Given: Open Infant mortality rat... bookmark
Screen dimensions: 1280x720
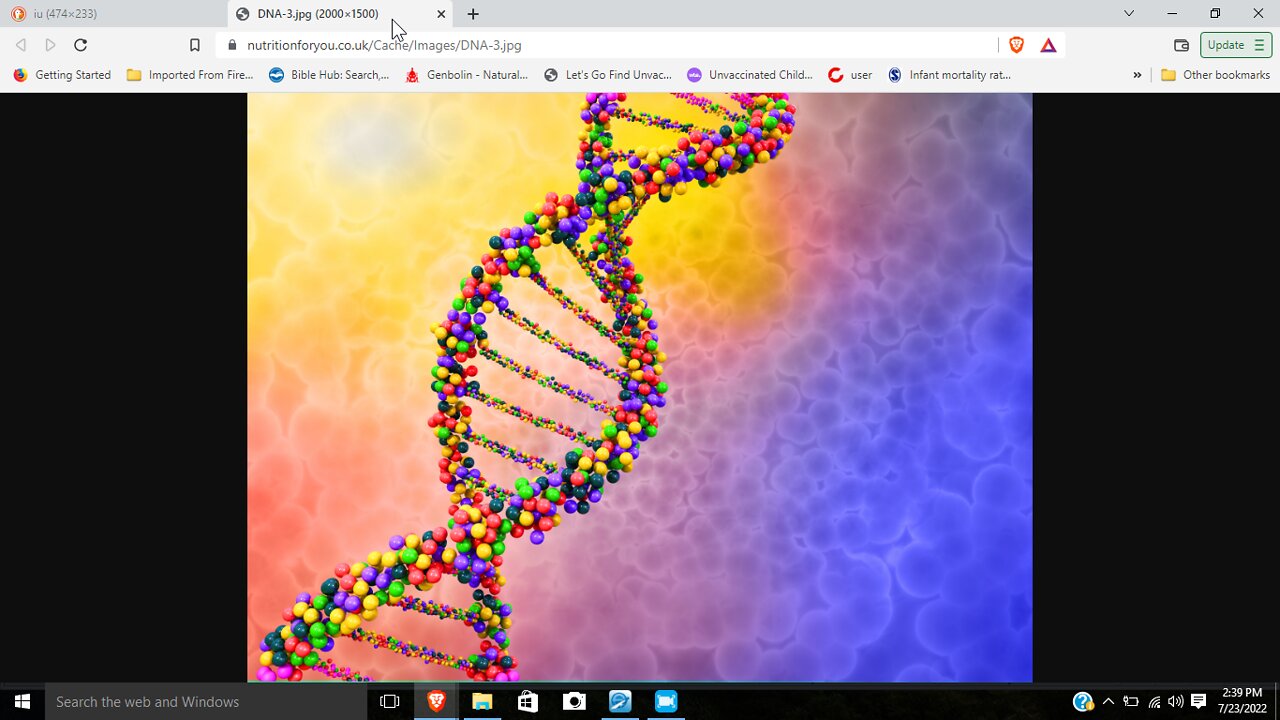Looking at the screenshot, I should point(949,75).
